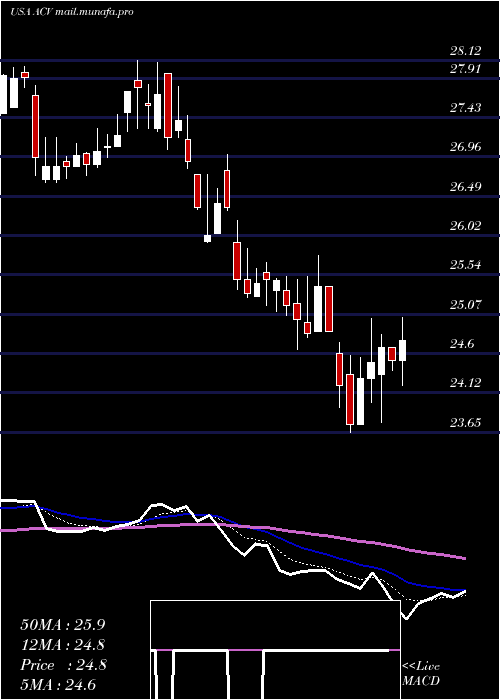Select the 26.49 price level label
Image resolution: width=500 pixels, height=700 pixels.
[466, 186]
